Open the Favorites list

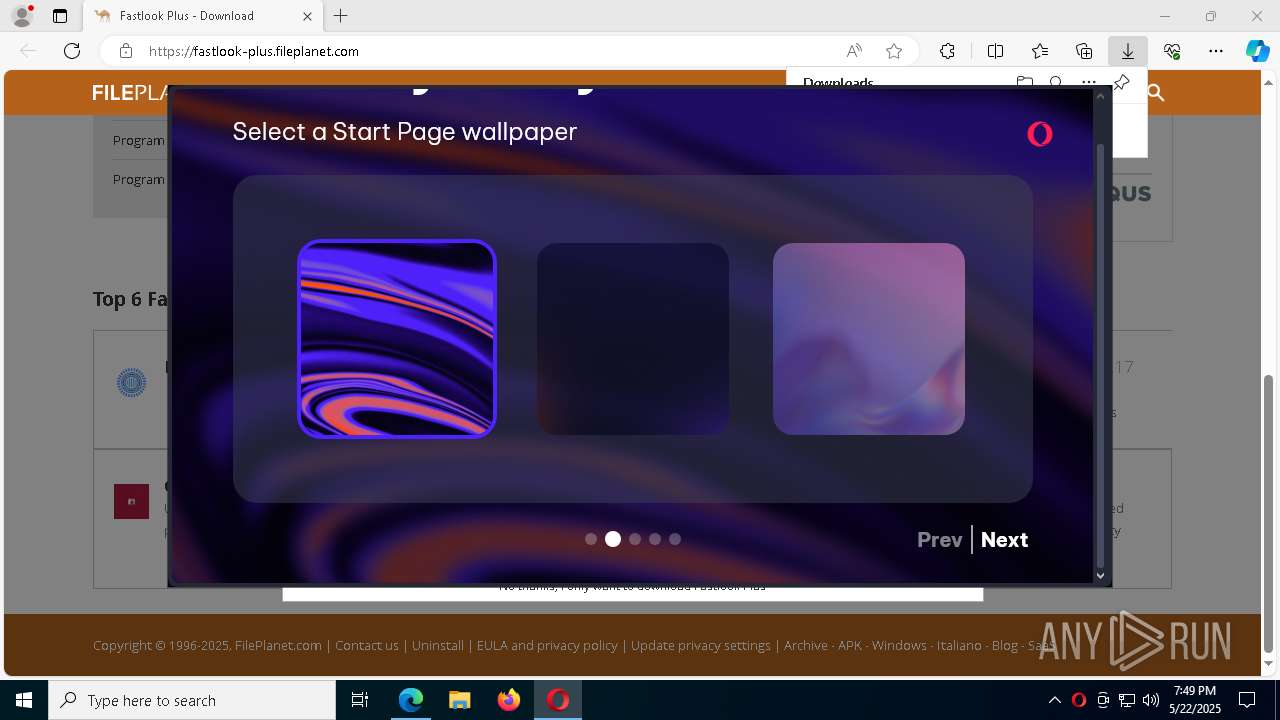1040,51
